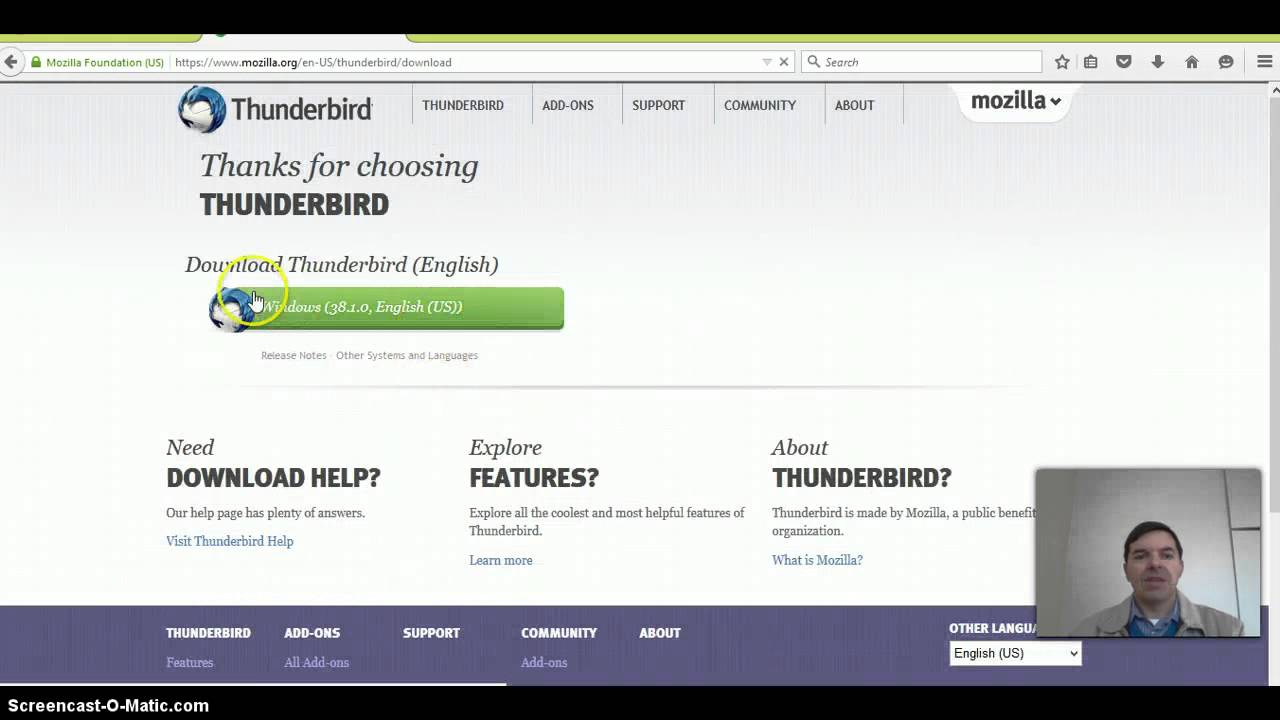Click the bookmark star icon

click(1062, 62)
